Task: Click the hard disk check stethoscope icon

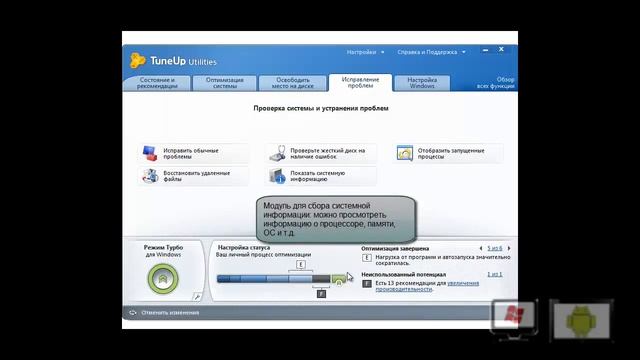Action: (278, 153)
